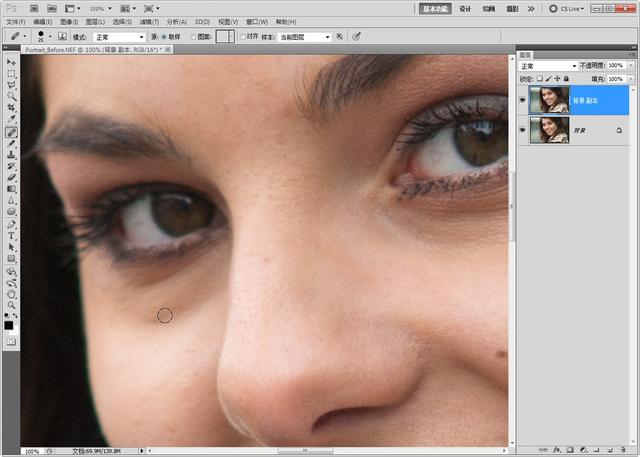Select the Brush tool

tap(11, 144)
